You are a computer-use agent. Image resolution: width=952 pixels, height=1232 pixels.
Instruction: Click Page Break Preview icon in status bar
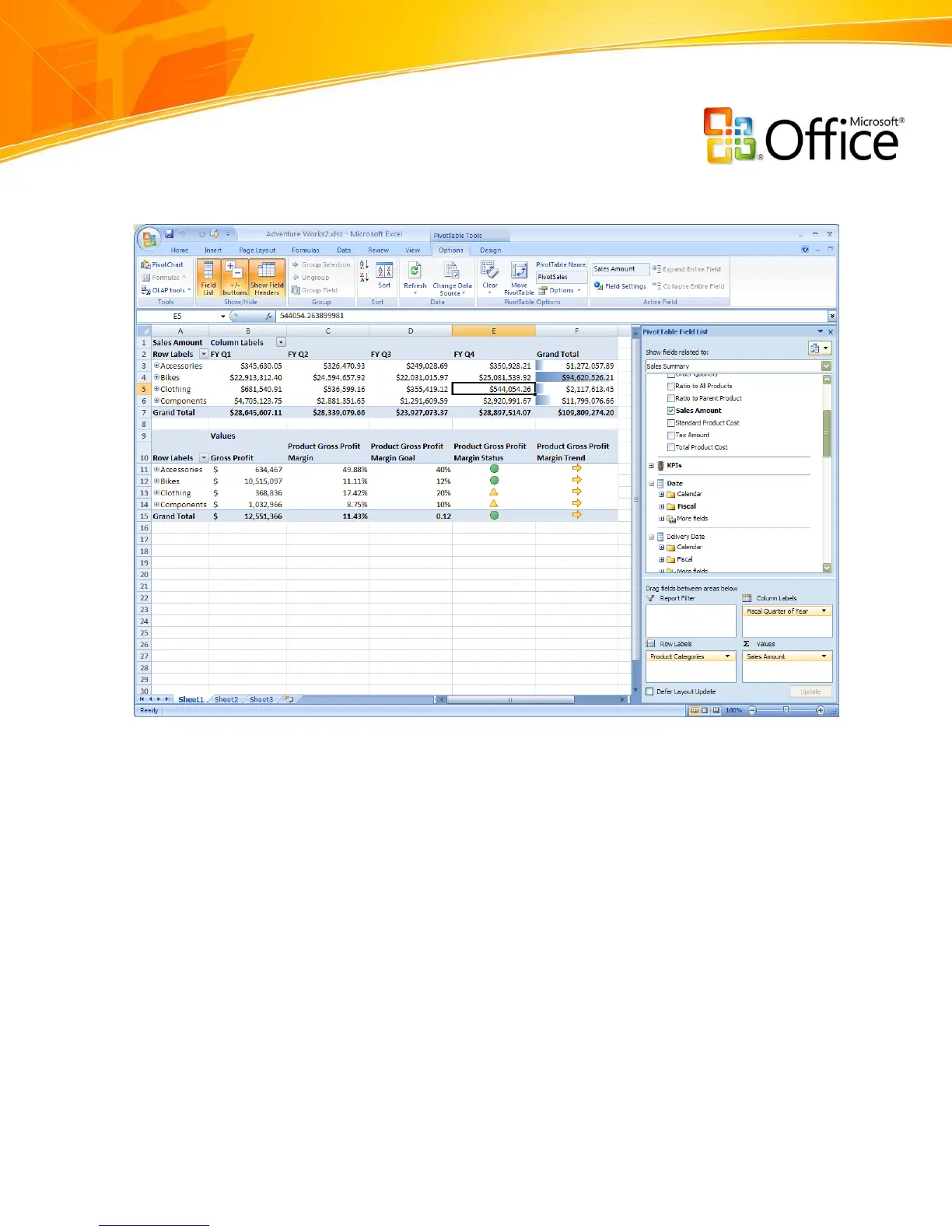pos(716,711)
